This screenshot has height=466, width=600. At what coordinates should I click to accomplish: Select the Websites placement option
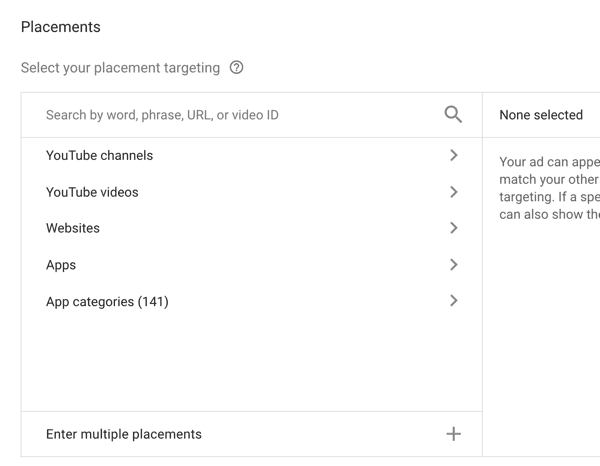pos(73,228)
